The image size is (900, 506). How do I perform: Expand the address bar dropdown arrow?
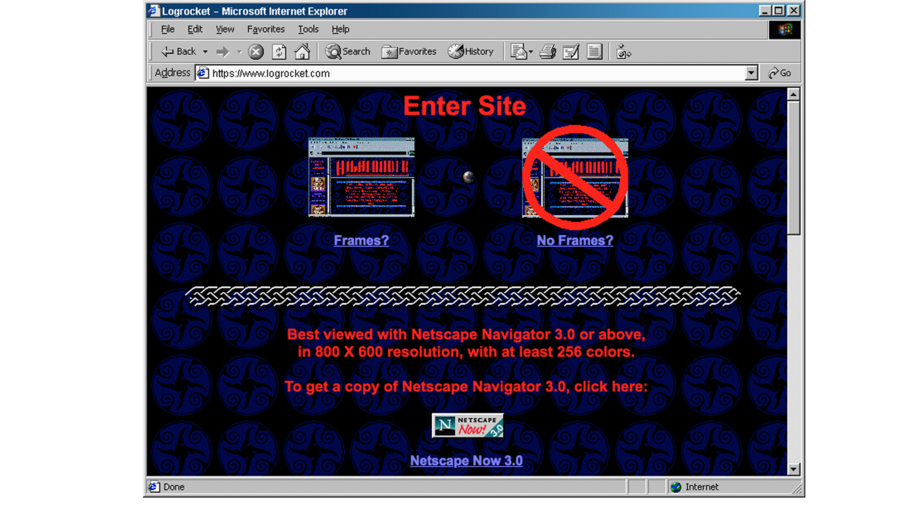coord(751,73)
